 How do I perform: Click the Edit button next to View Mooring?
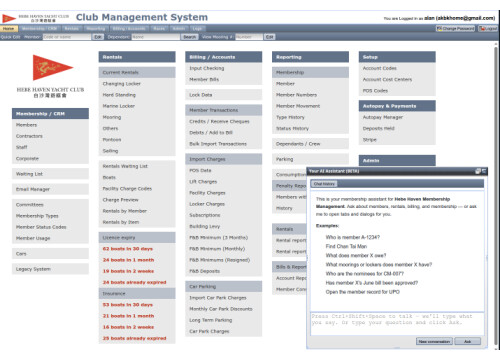coord(270,37)
